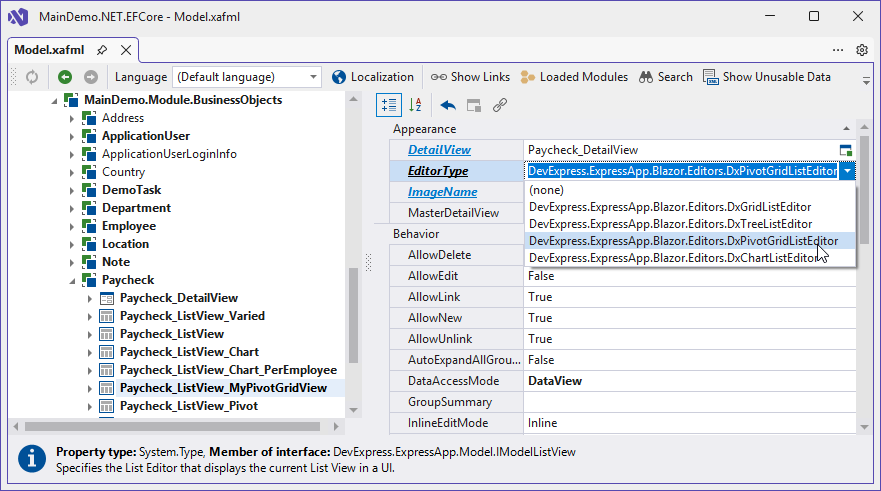
Task: Click the property pages window icon
Action: point(474,105)
